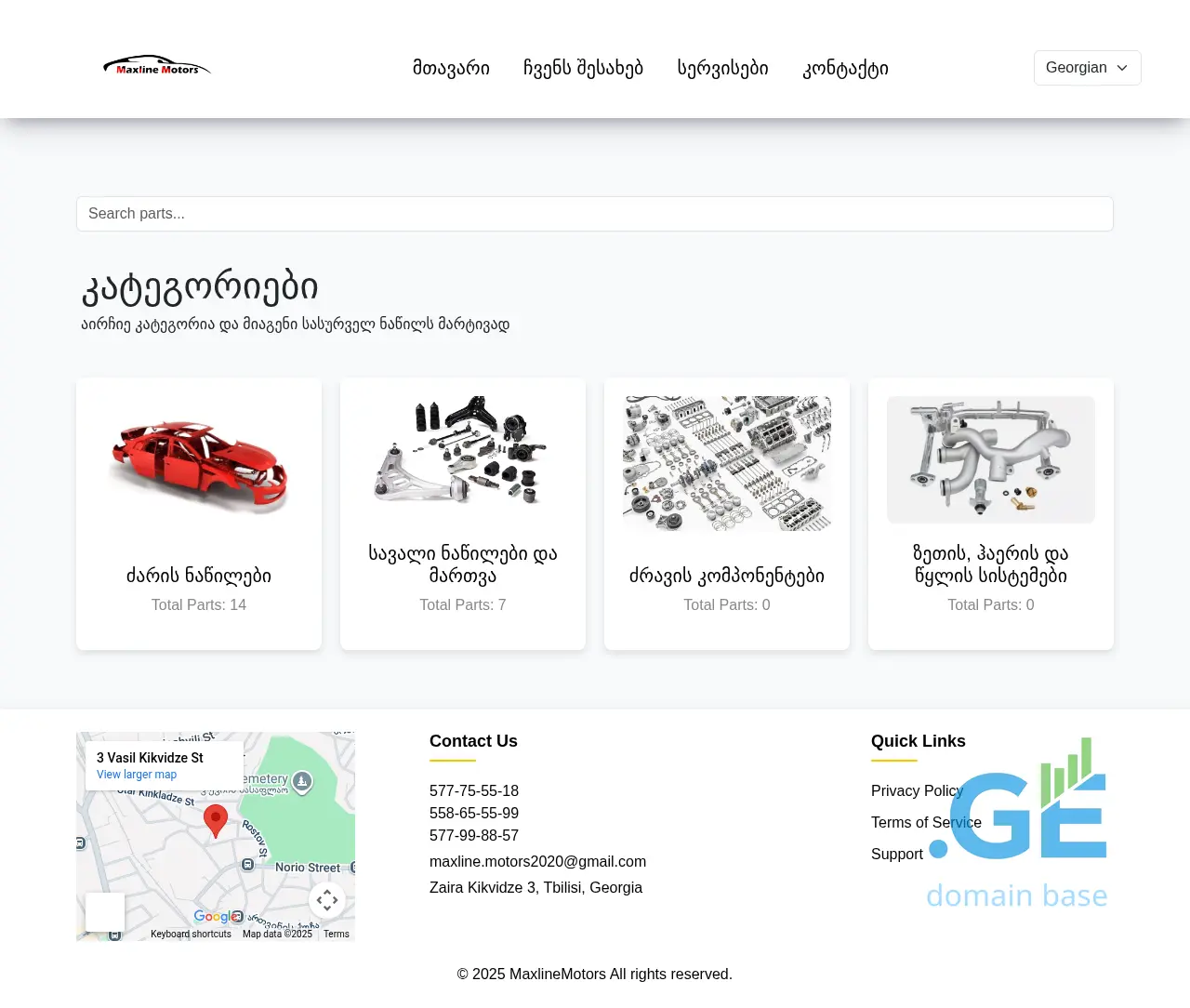Image resolution: width=1190 pixels, height=1008 pixels.
Task: Click the Support quick link
Action: pyautogui.click(x=896, y=854)
